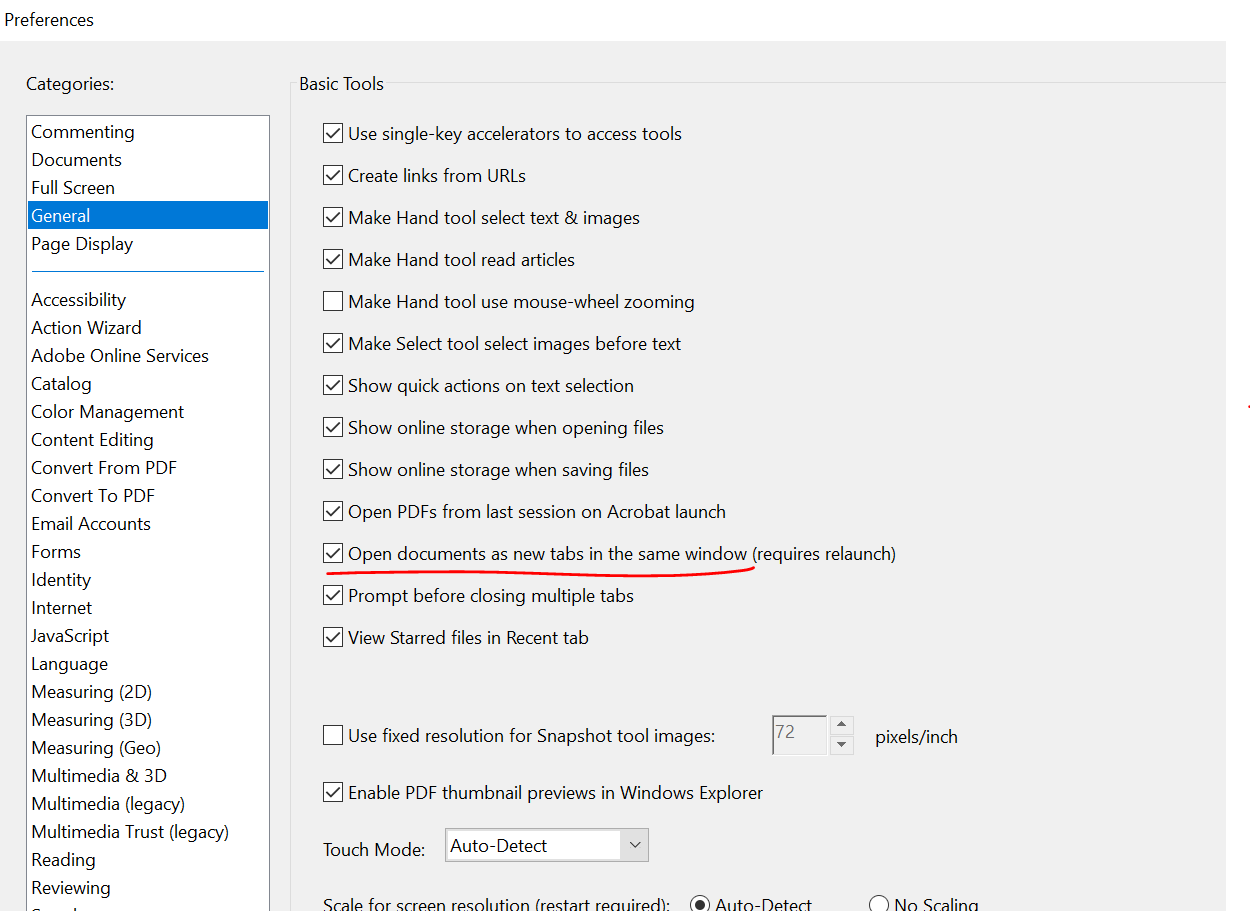The width and height of the screenshot is (1250, 911).
Task: Disable Show online storage when saving files
Action: tap(333, 469)
